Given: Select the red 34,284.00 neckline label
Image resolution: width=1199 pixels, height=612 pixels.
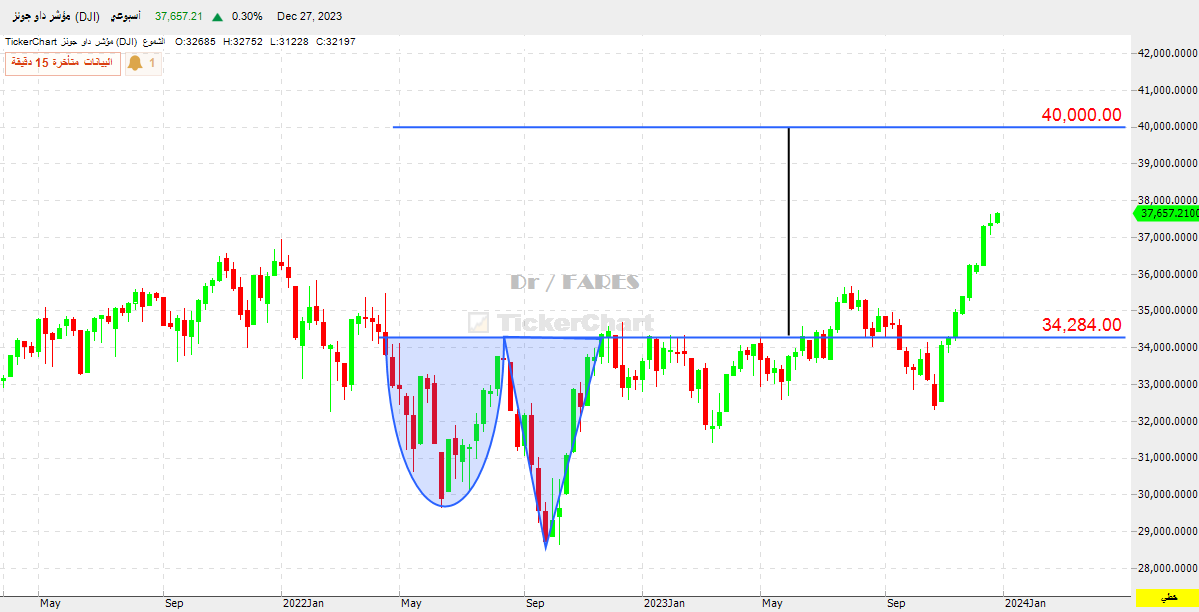Looking at the screenshot, I should tap(1081, 325).
